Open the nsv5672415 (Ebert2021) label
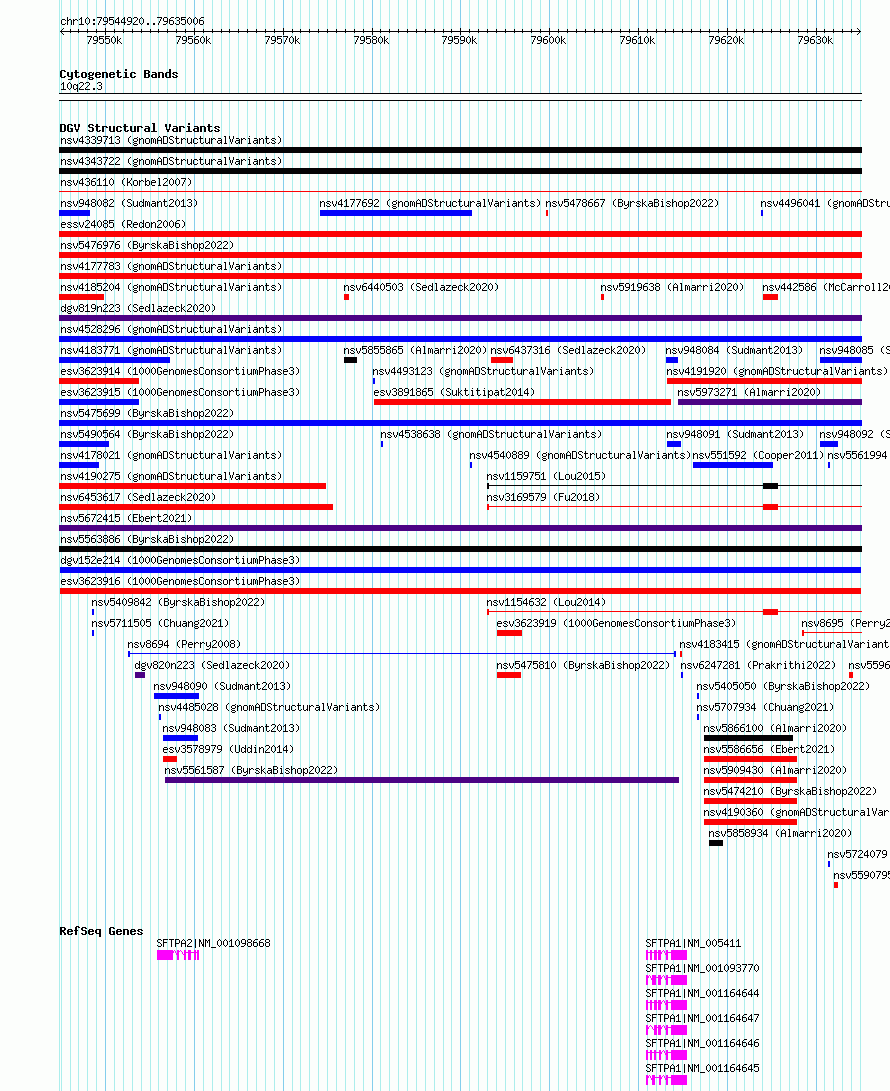Screen dimensions: 890x1091 point(126,518)
